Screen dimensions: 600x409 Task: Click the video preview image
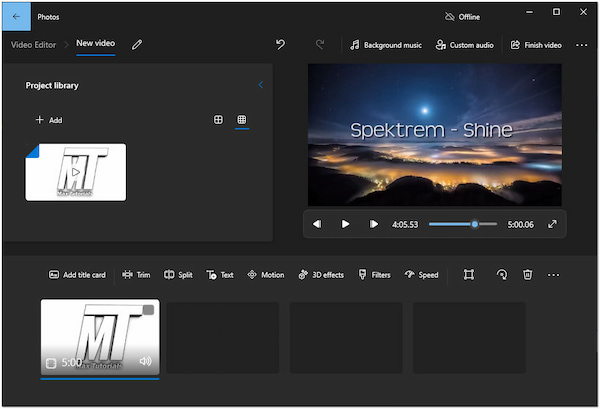coord(435,135)
